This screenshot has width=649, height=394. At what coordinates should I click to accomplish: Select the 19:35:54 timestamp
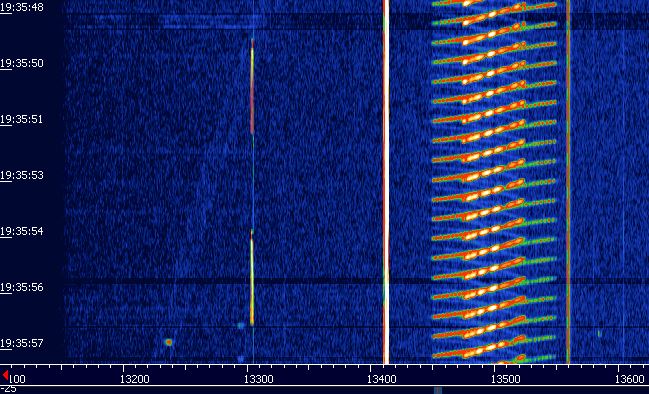22,231
